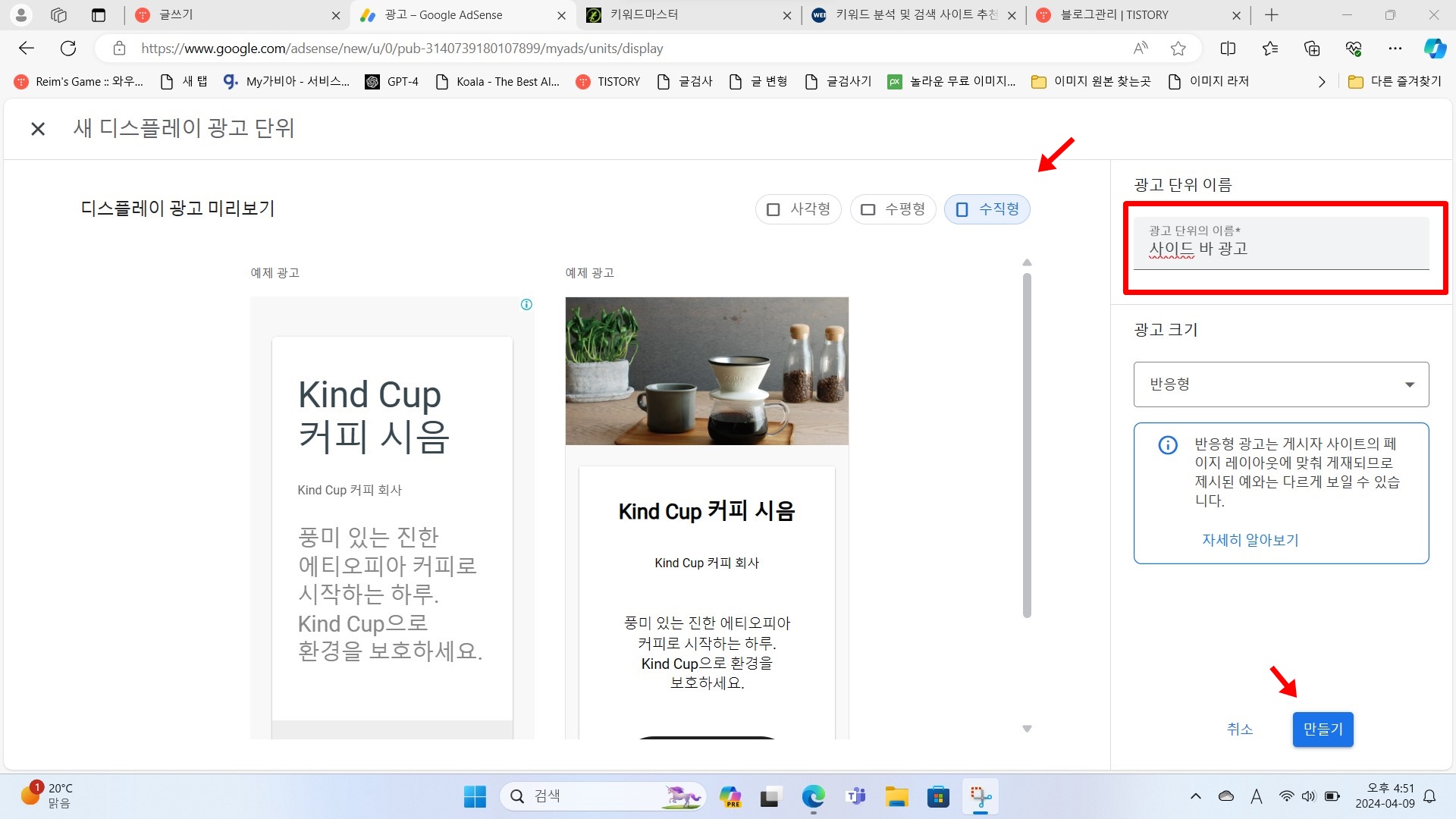Click the ad unit name input field

click(1281, 243)
